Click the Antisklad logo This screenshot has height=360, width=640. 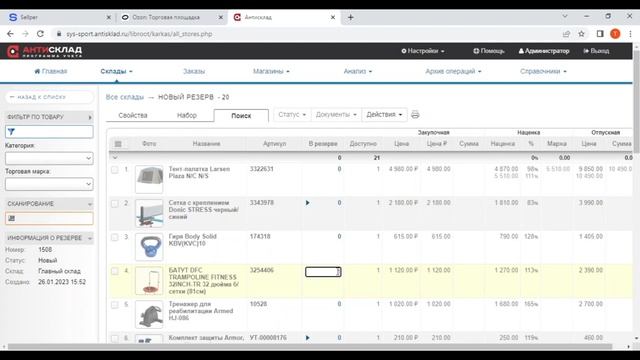[44, 51]
